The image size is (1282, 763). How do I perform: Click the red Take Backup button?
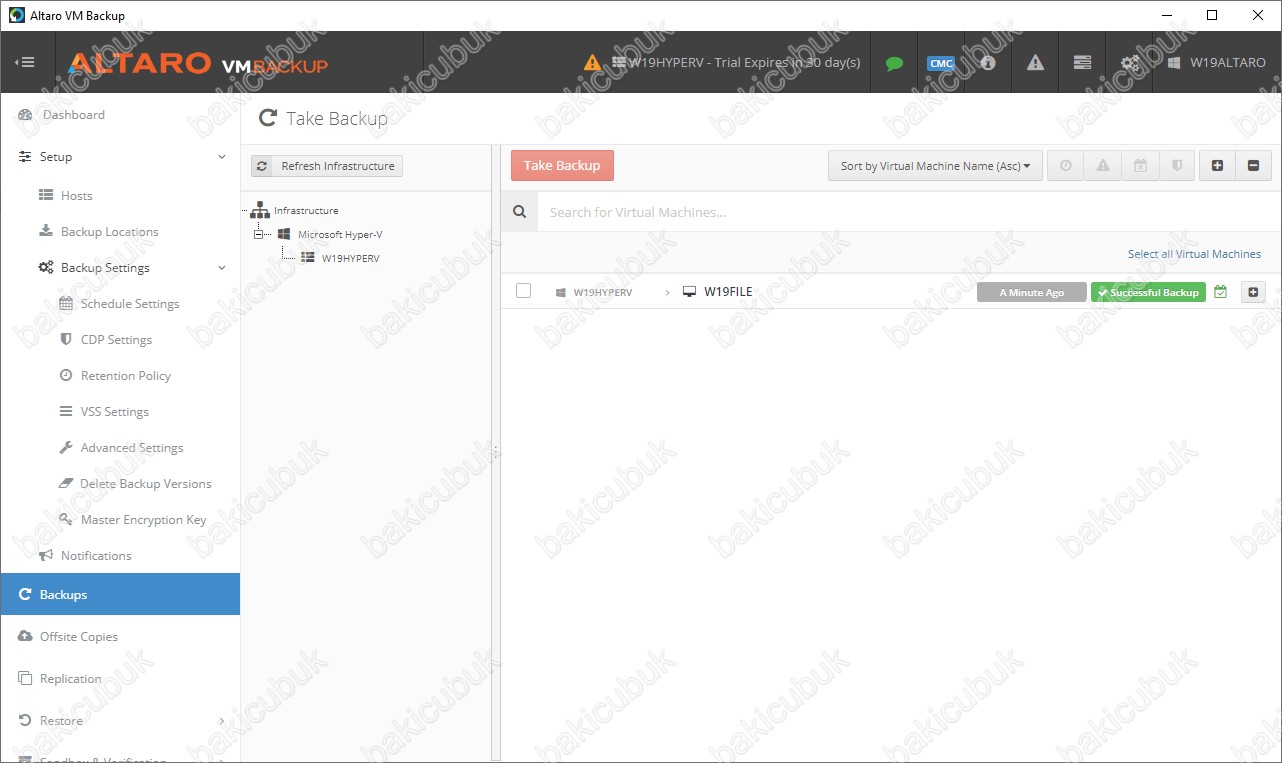click(562, 166)
